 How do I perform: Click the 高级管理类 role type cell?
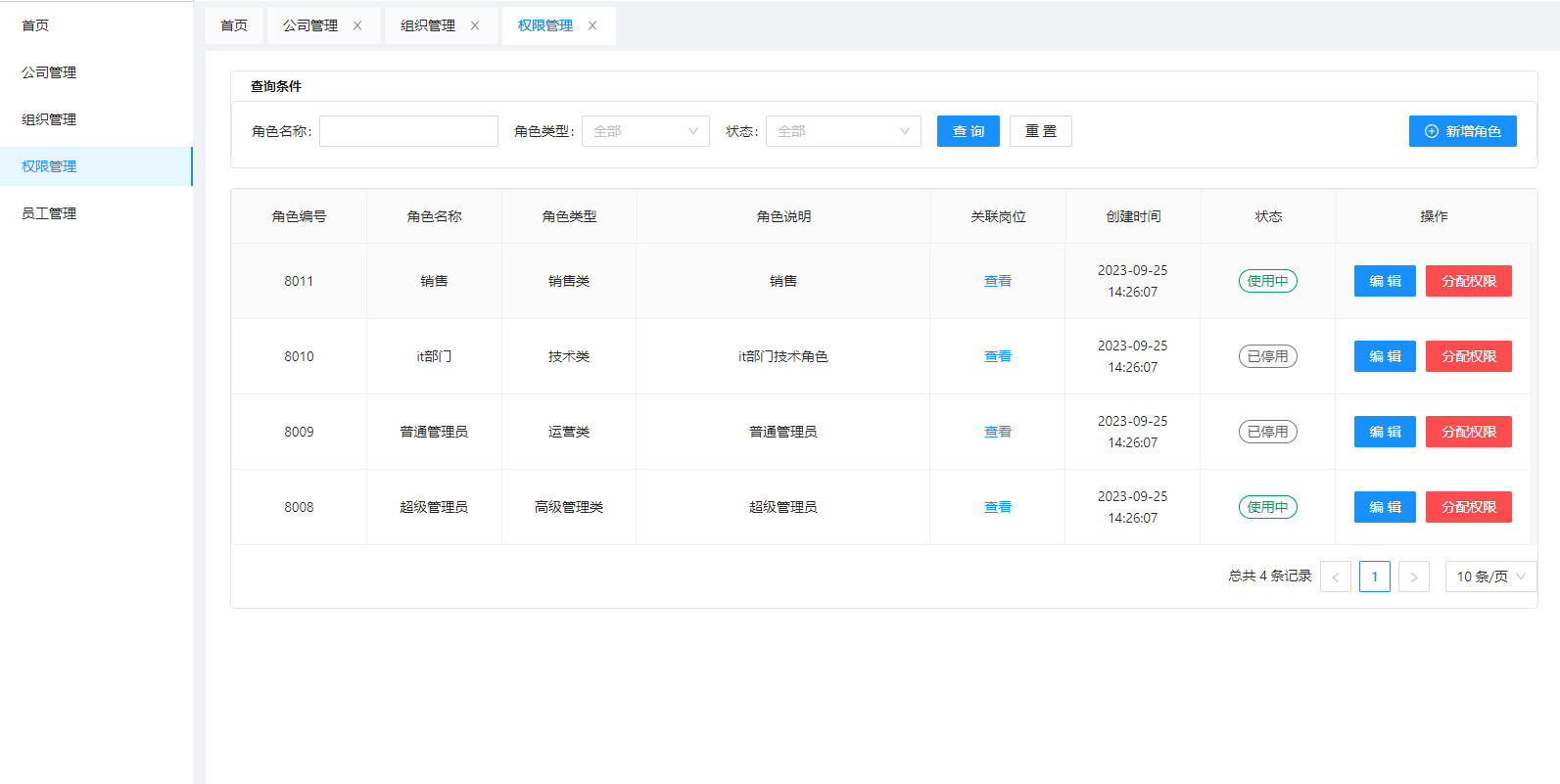(x=569, y=507)
